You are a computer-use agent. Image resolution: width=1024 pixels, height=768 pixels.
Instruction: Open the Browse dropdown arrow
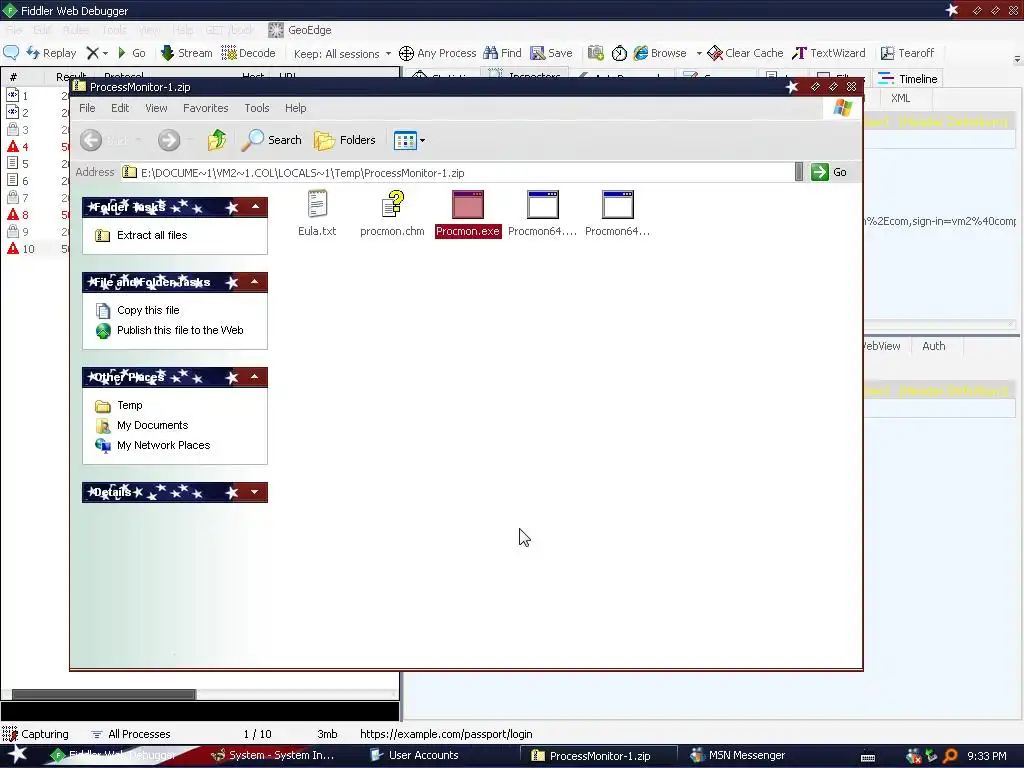point(699,53)
